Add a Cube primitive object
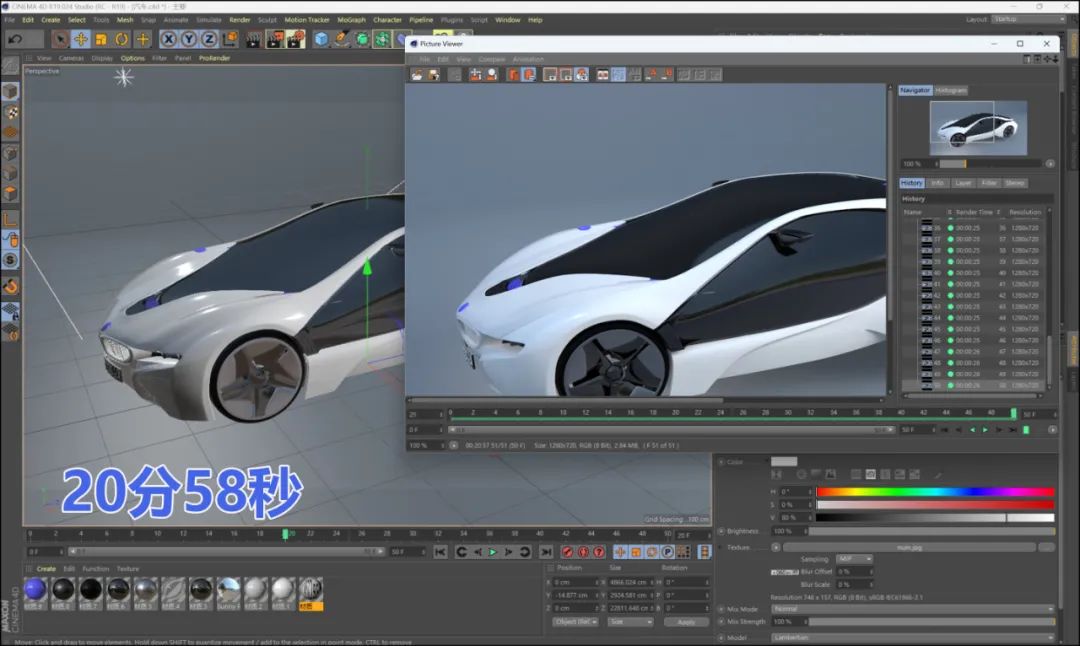1080x646 pixels. 321,39
